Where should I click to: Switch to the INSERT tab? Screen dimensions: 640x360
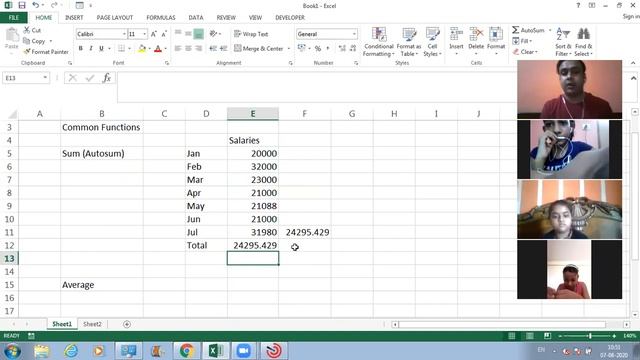click(x=74, y=18)
